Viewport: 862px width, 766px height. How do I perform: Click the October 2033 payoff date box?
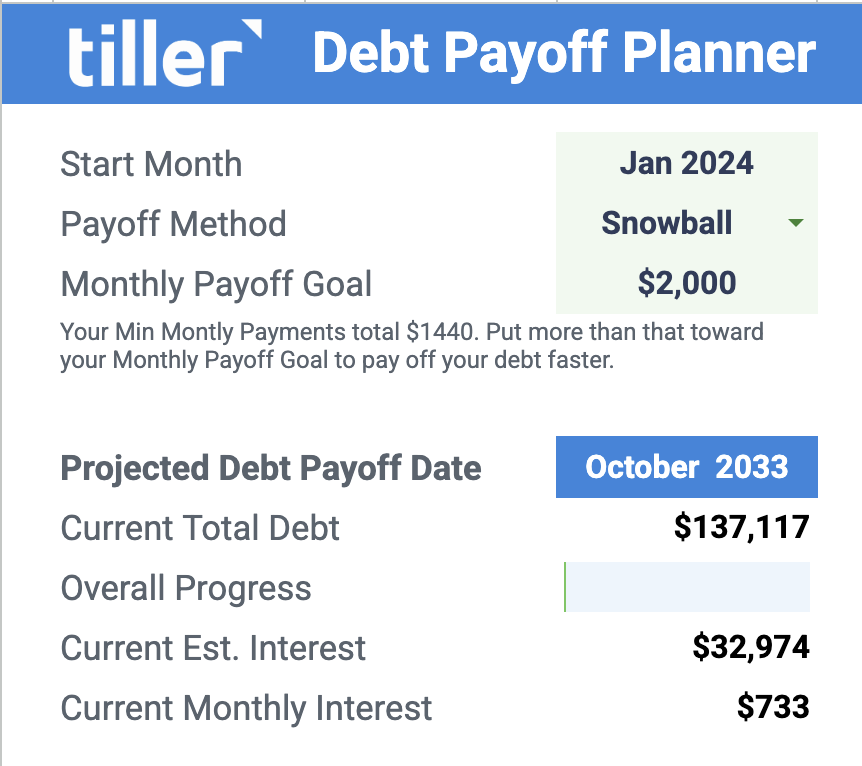coord(687,467)
